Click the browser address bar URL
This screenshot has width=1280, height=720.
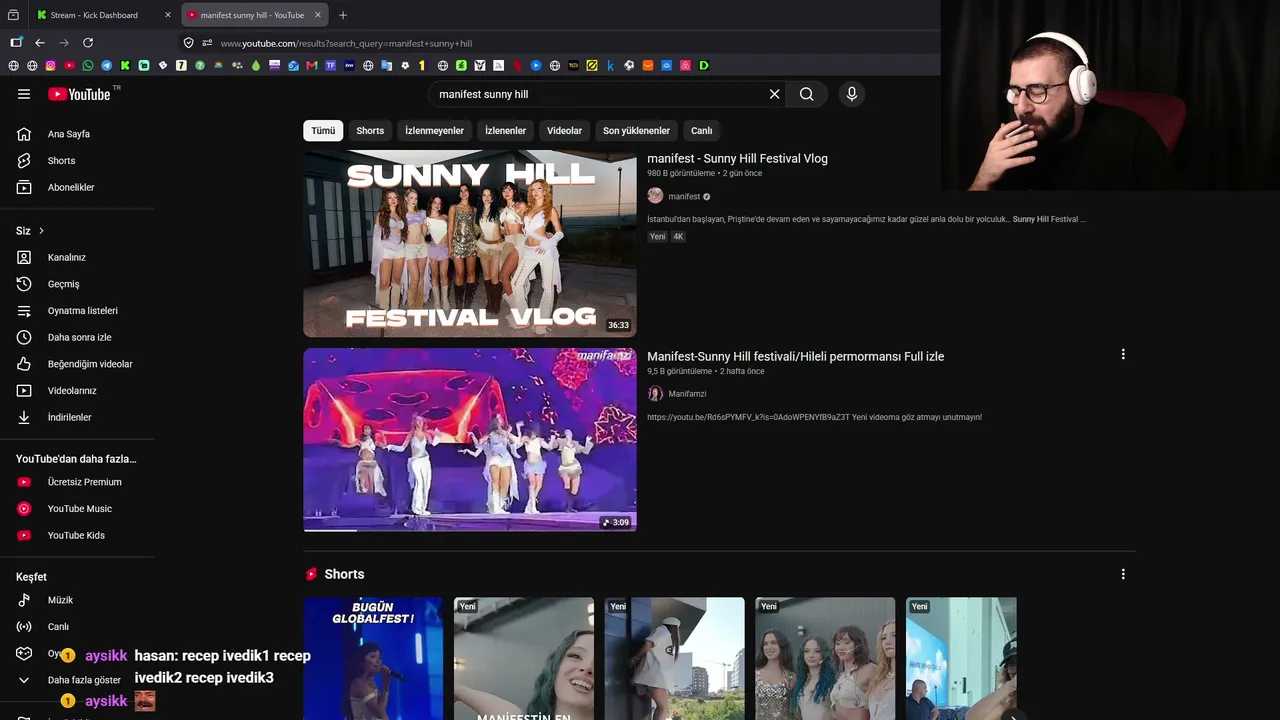pyautogui.click(x=346, y=43)
